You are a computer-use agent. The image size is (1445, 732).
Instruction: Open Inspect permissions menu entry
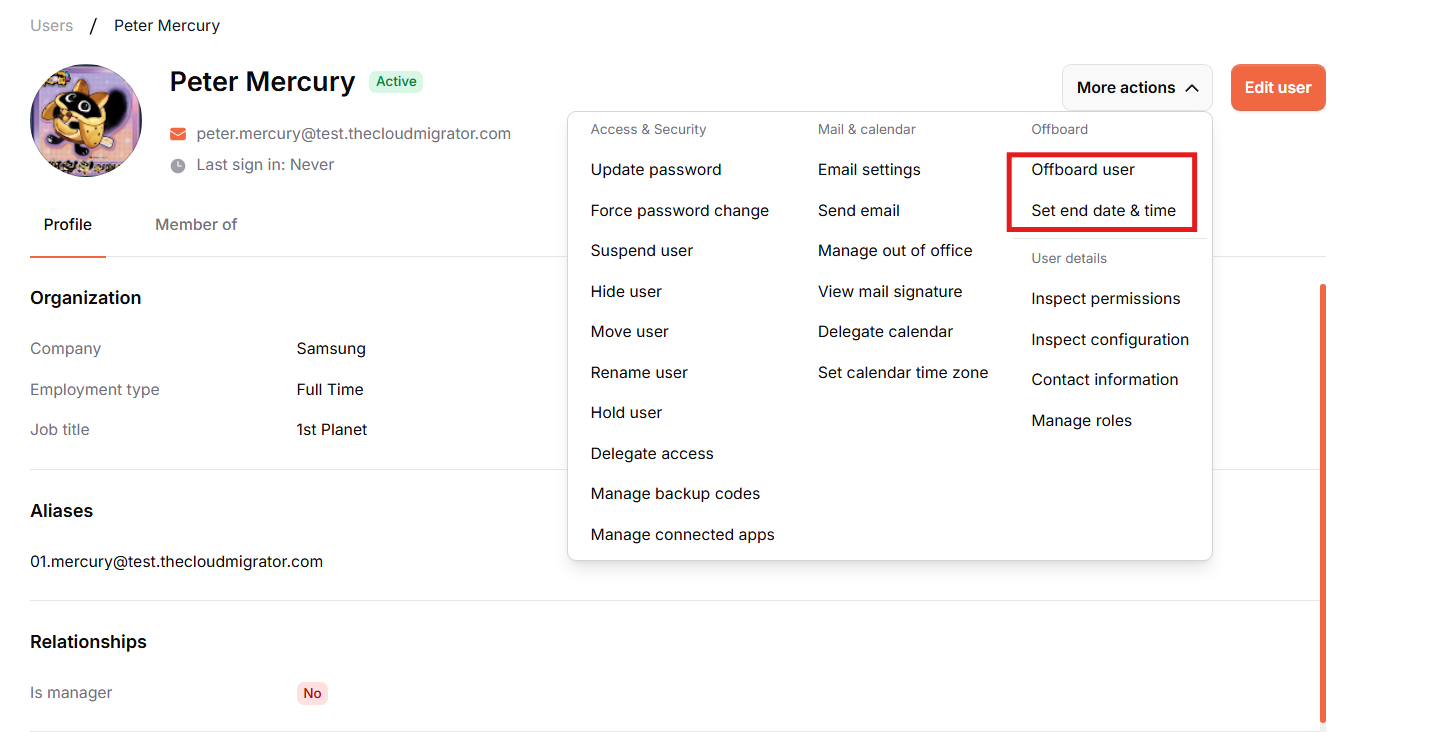tap(1106, 299)
